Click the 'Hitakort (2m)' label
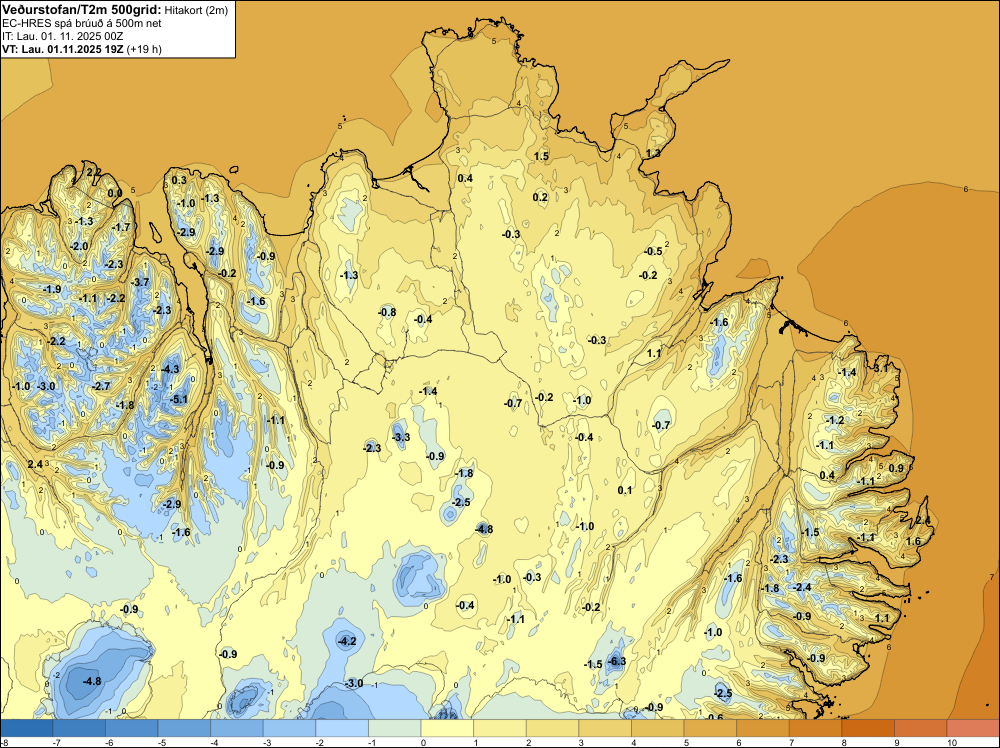 click(196, 10)
